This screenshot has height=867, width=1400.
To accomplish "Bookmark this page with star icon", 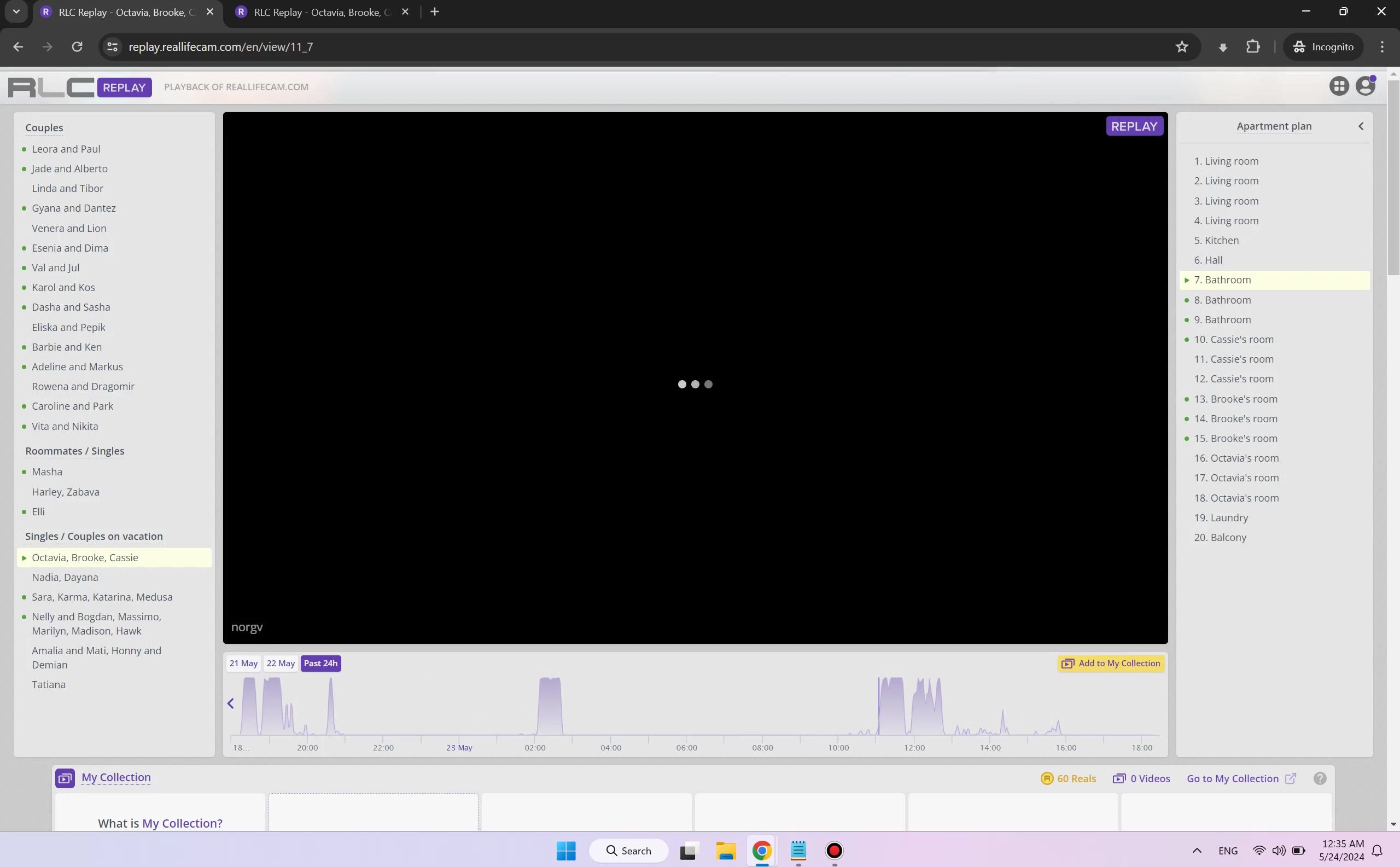I will point(1182,47).
